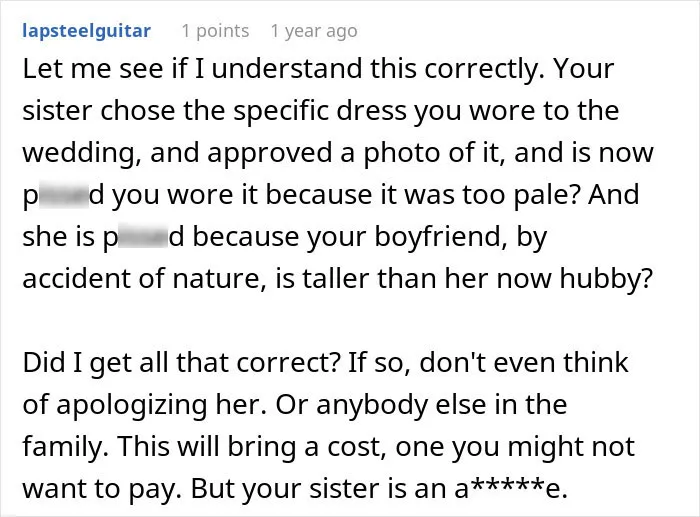Click the phrase "don't even think"

(x=524, y=363)
